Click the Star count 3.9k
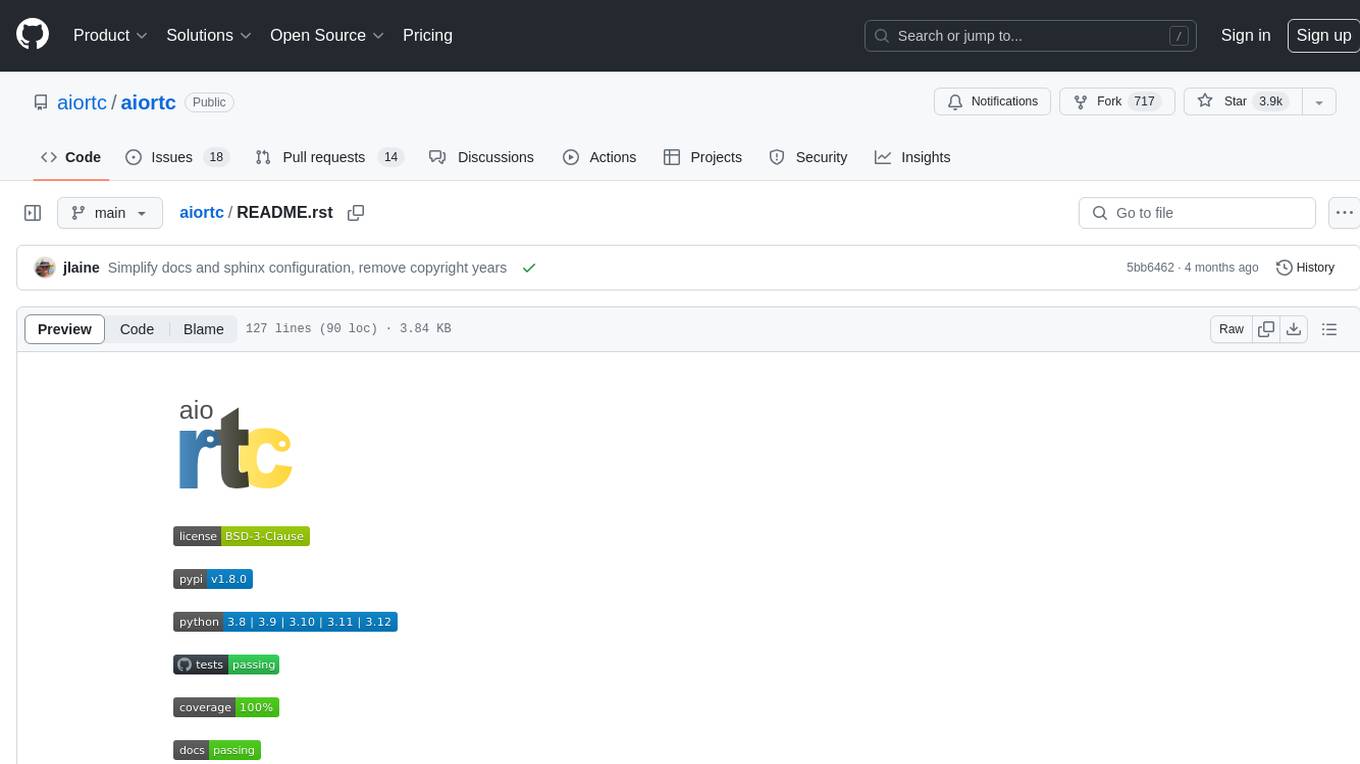1360x764 pixels. click(1271, 101)
